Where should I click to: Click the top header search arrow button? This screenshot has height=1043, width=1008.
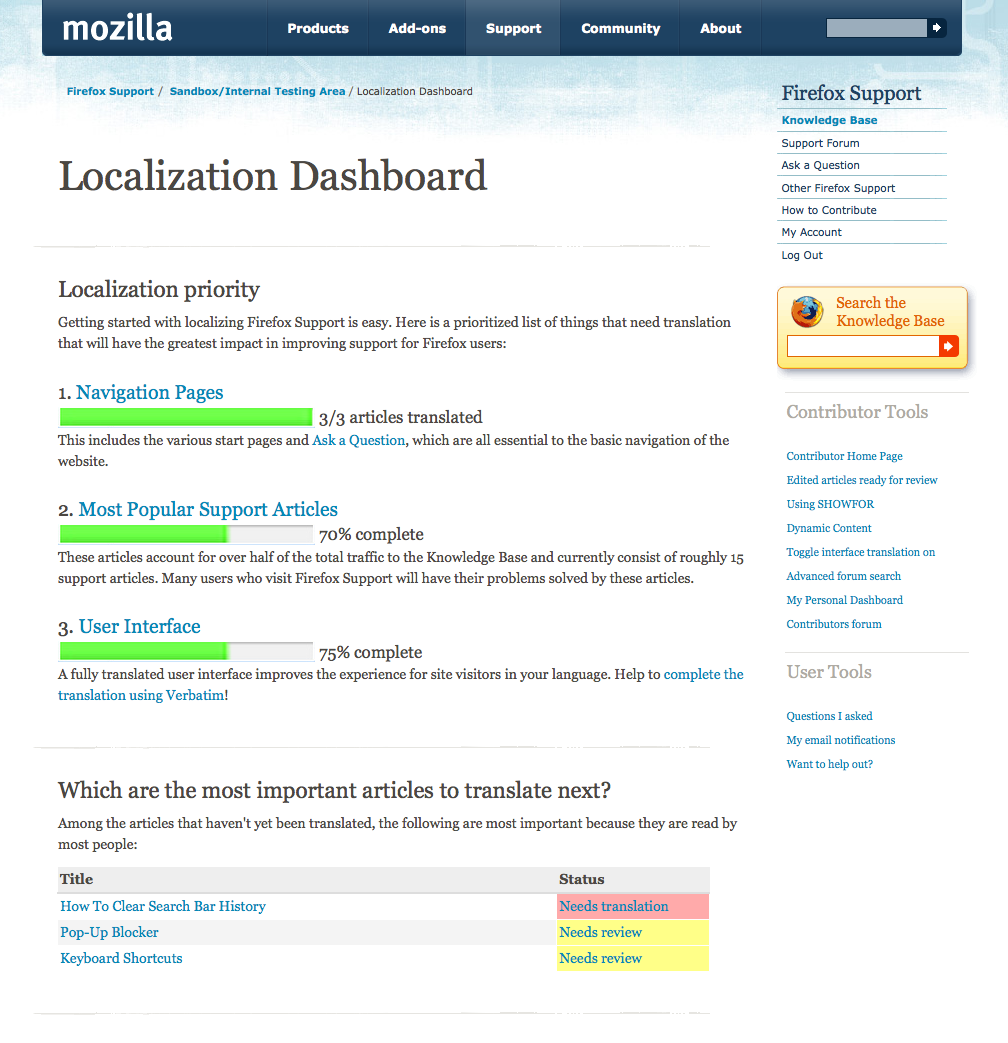tap(937, 28)
